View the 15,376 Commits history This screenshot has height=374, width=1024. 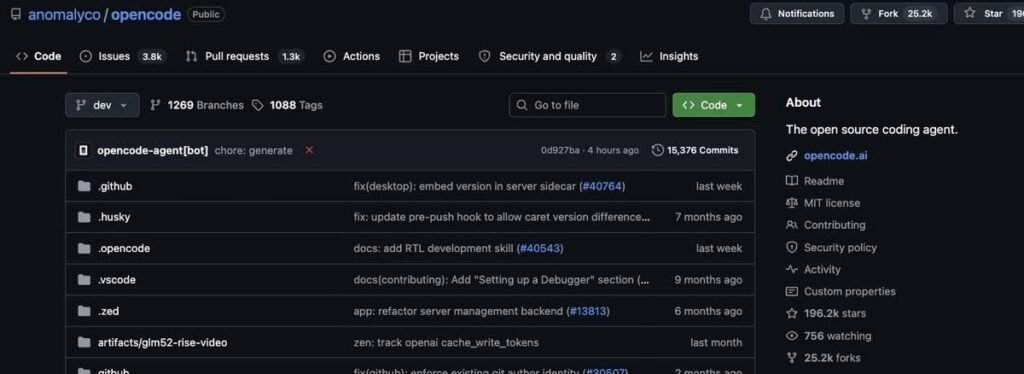click(696, 150)
